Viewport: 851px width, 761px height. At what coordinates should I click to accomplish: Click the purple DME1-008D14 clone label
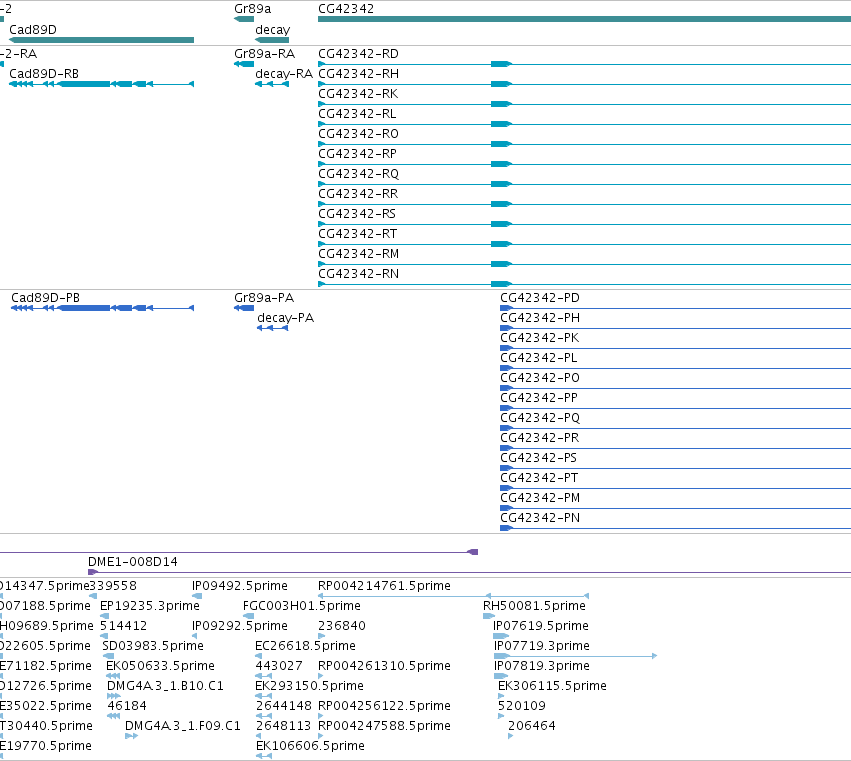pyautogui.click(x=133, y=562)
